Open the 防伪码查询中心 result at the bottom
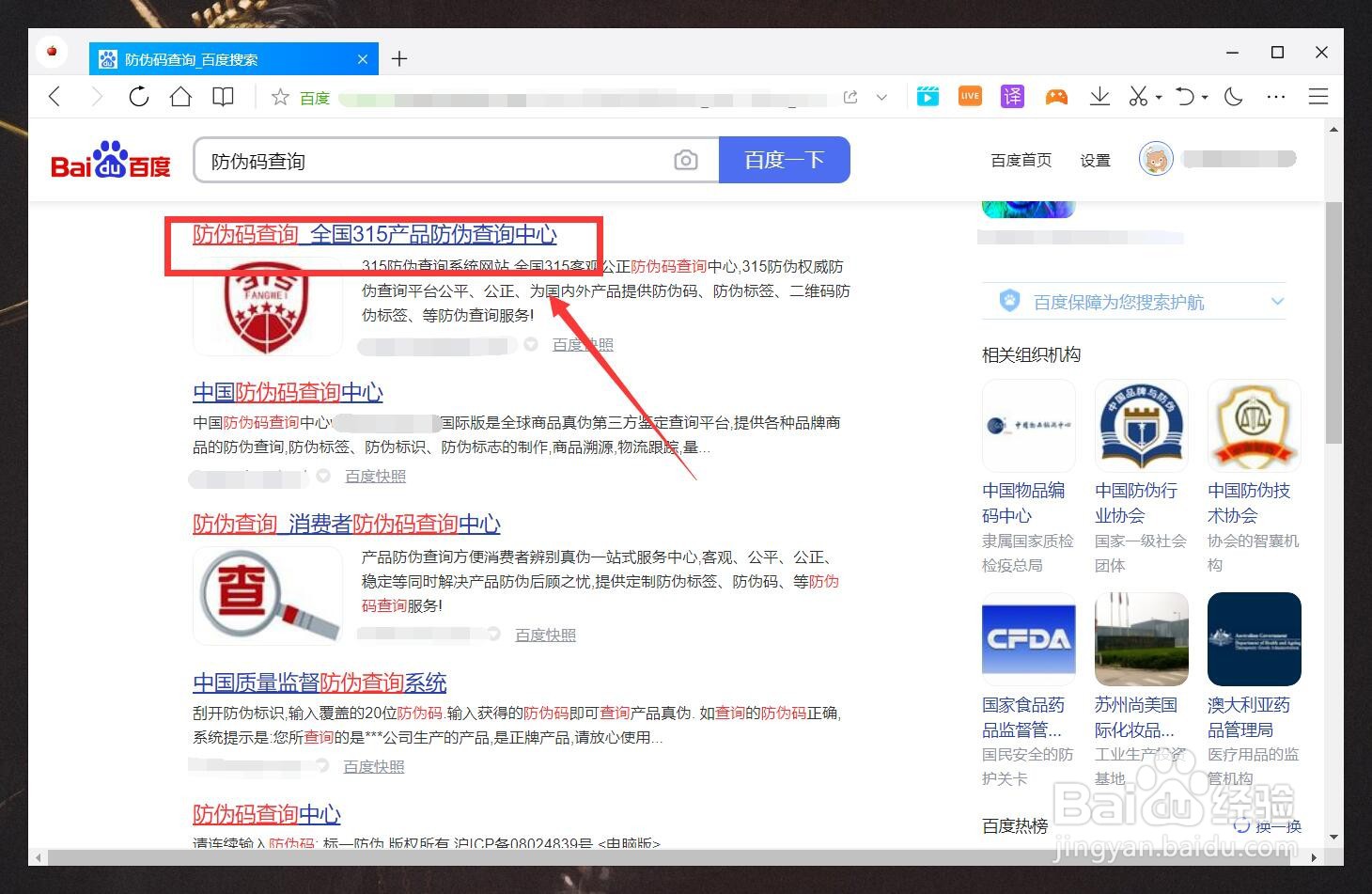Screen dimensions: 1372x894 click(267, 814)
